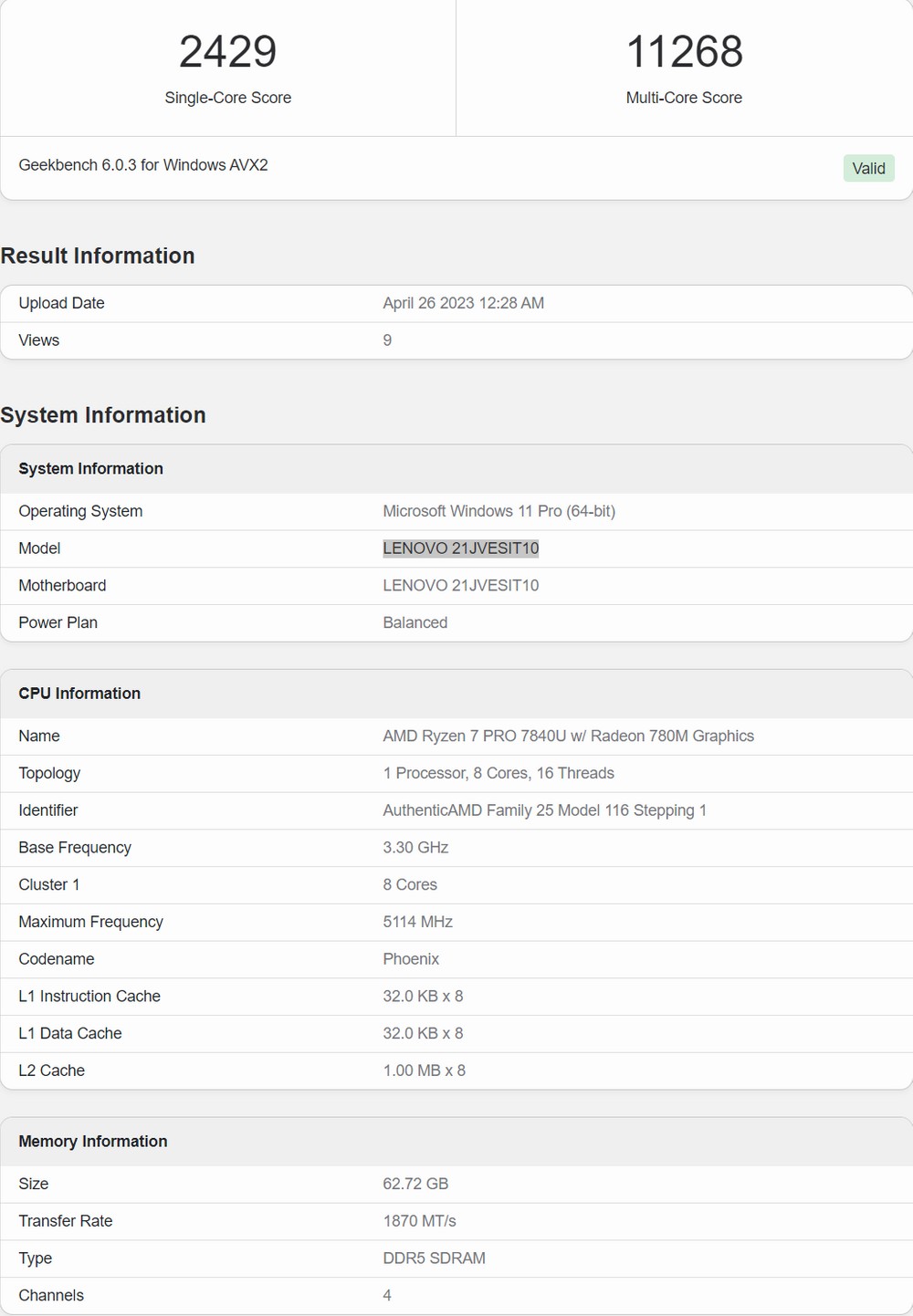This screenshot has height=1316, width=913.
Task: Click the CPU Information table header
Action: (x=456, y=694)
